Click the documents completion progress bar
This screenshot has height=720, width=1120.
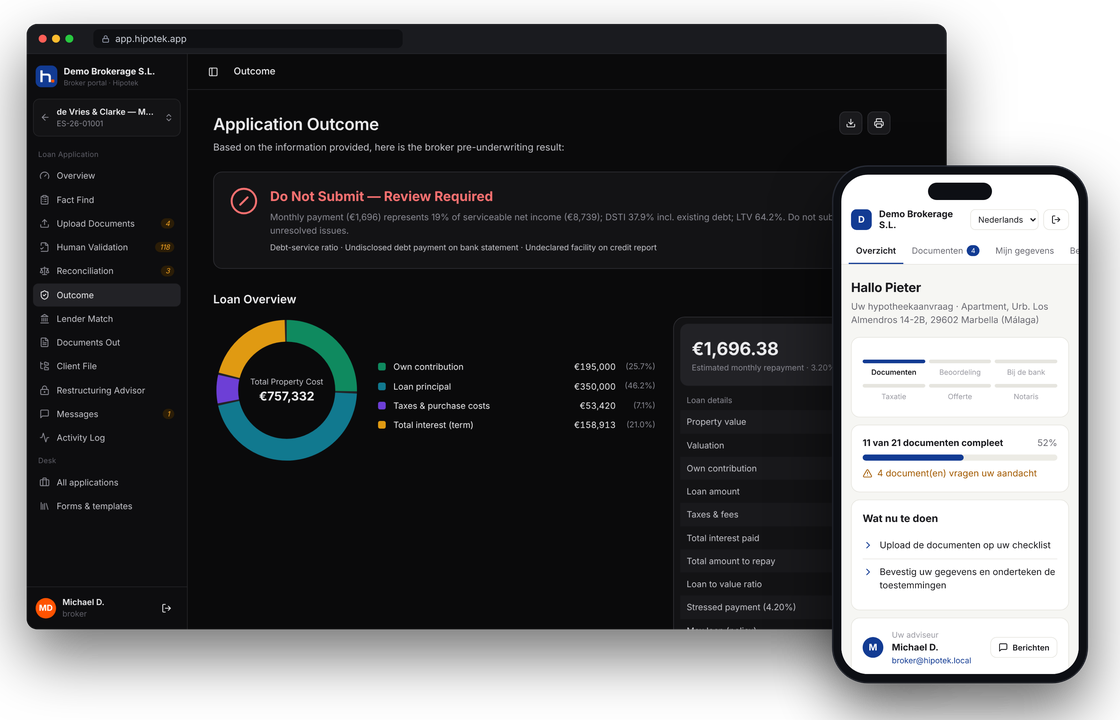point(959,457)
